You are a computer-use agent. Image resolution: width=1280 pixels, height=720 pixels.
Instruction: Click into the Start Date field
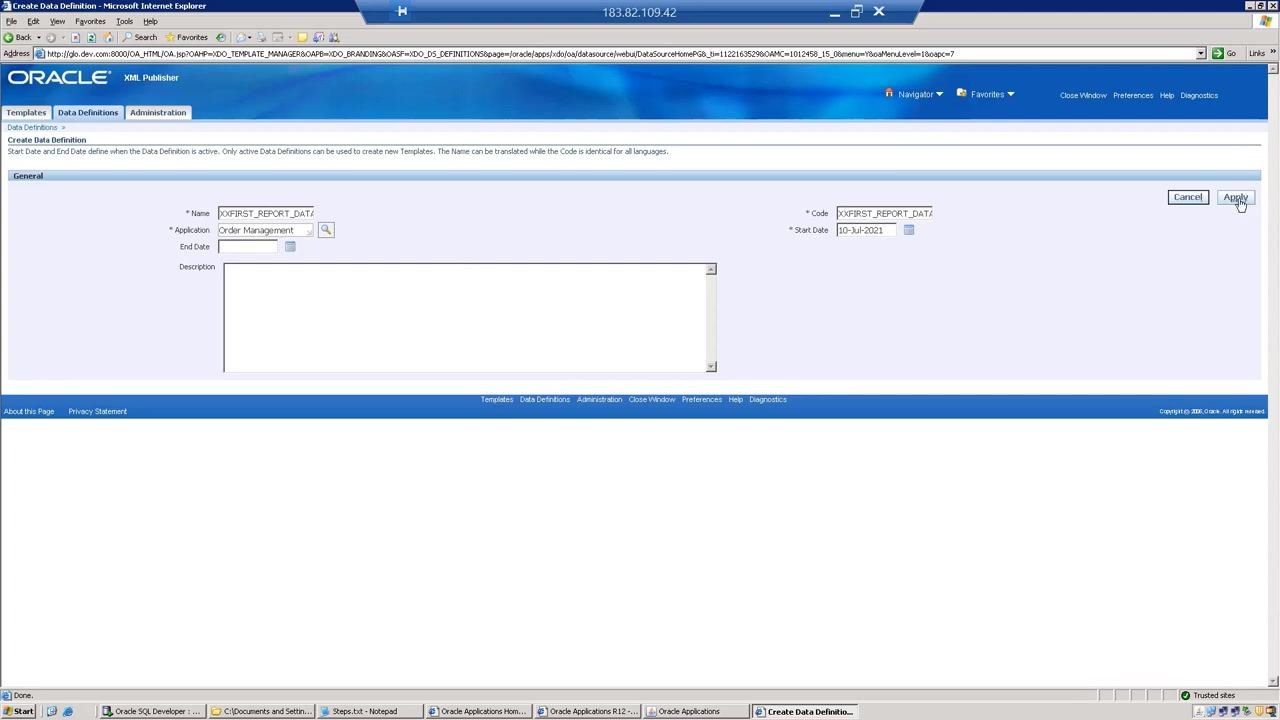867,230
